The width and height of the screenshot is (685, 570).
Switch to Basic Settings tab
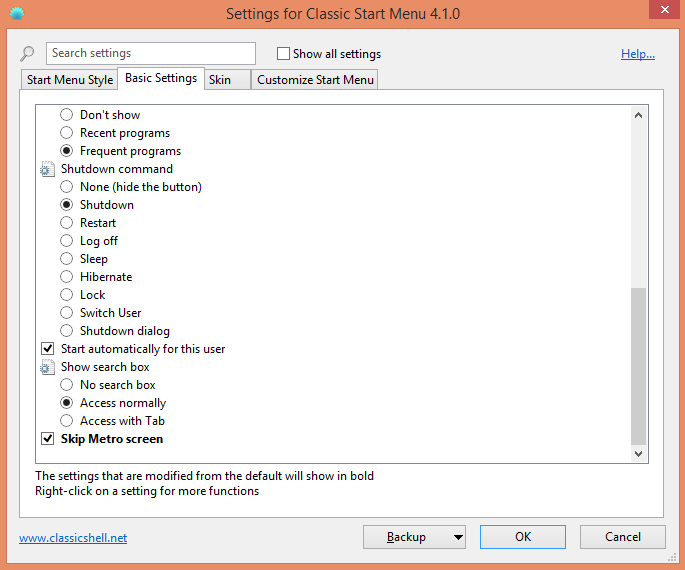(161, 78)
